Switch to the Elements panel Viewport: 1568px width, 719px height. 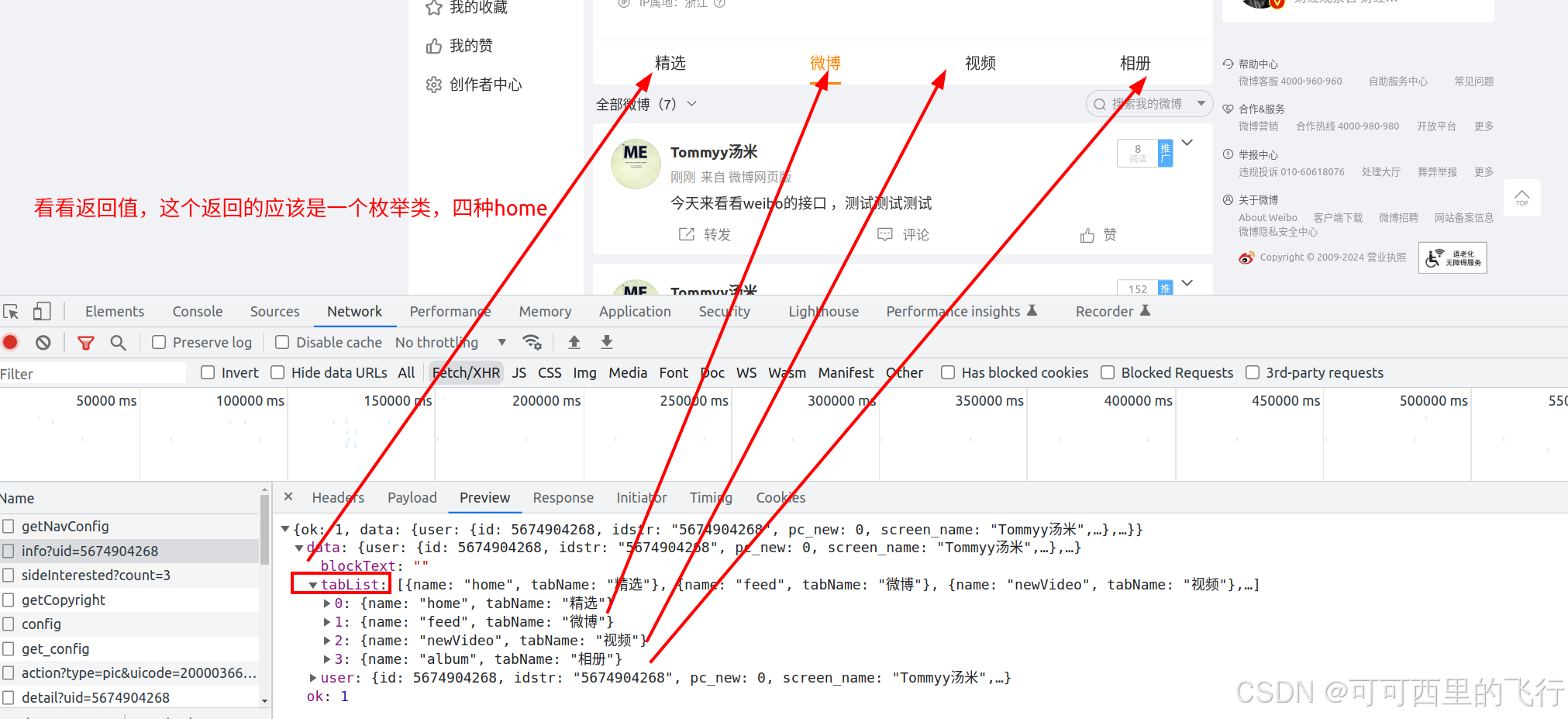coord(115,311)
